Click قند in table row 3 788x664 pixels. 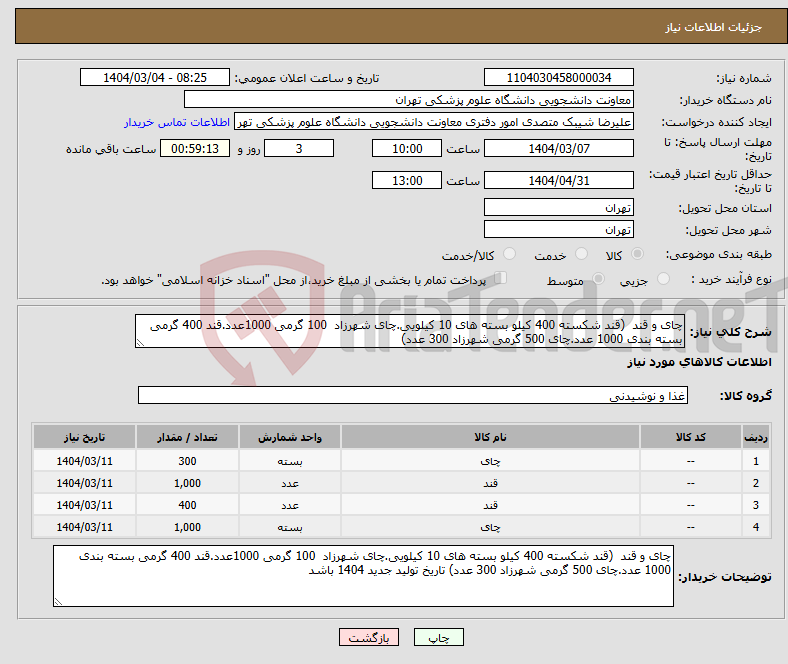click(x=490, y=505)
